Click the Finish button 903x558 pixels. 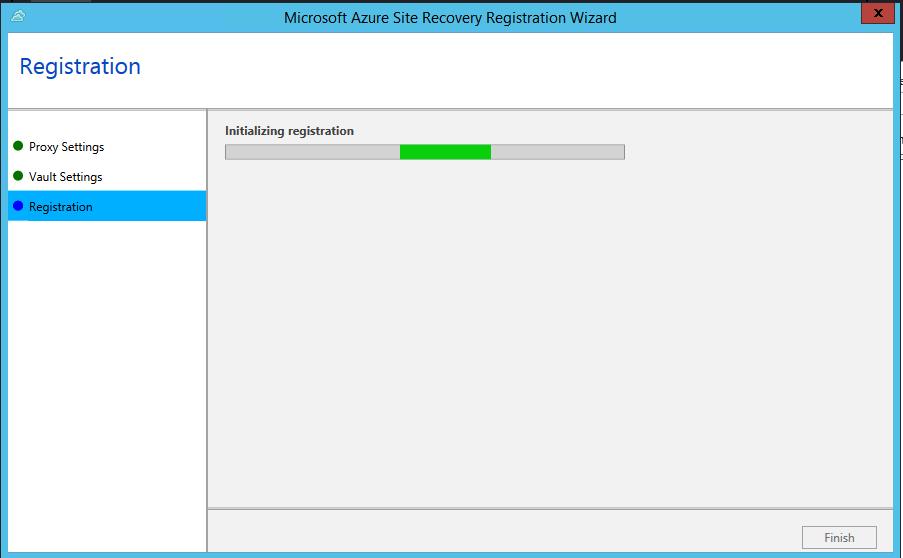pyautogui.click(x=839, y=537)
